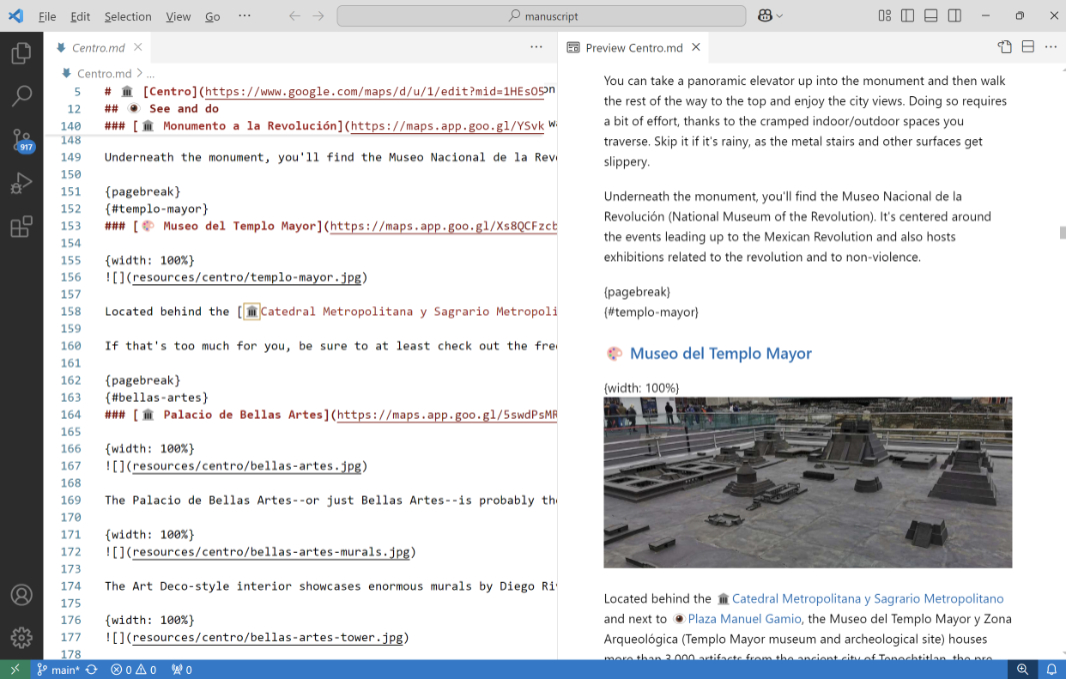Switch to the Preview Centro.md tab
The height and width of the screenshot is (679, 1066).
coord(633,48)
